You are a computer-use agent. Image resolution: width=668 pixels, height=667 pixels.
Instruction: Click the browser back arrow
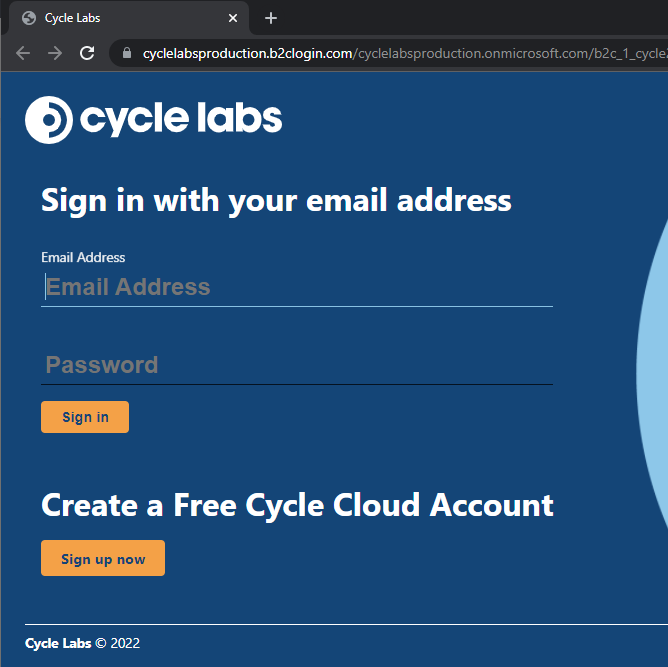(23, 53)
